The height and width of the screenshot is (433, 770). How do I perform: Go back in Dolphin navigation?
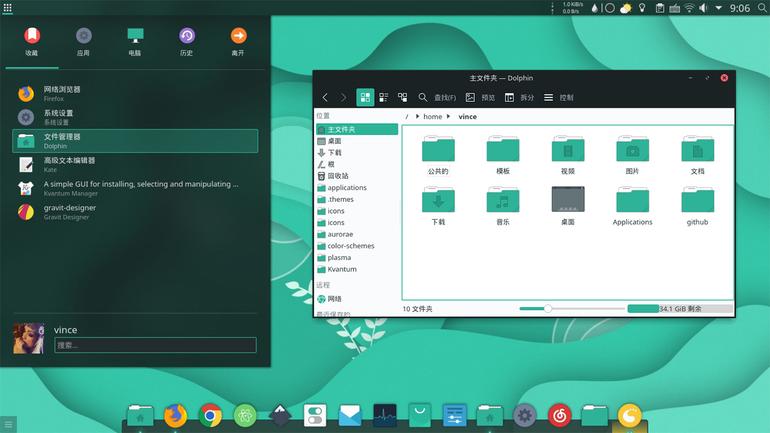pos(325,97)
